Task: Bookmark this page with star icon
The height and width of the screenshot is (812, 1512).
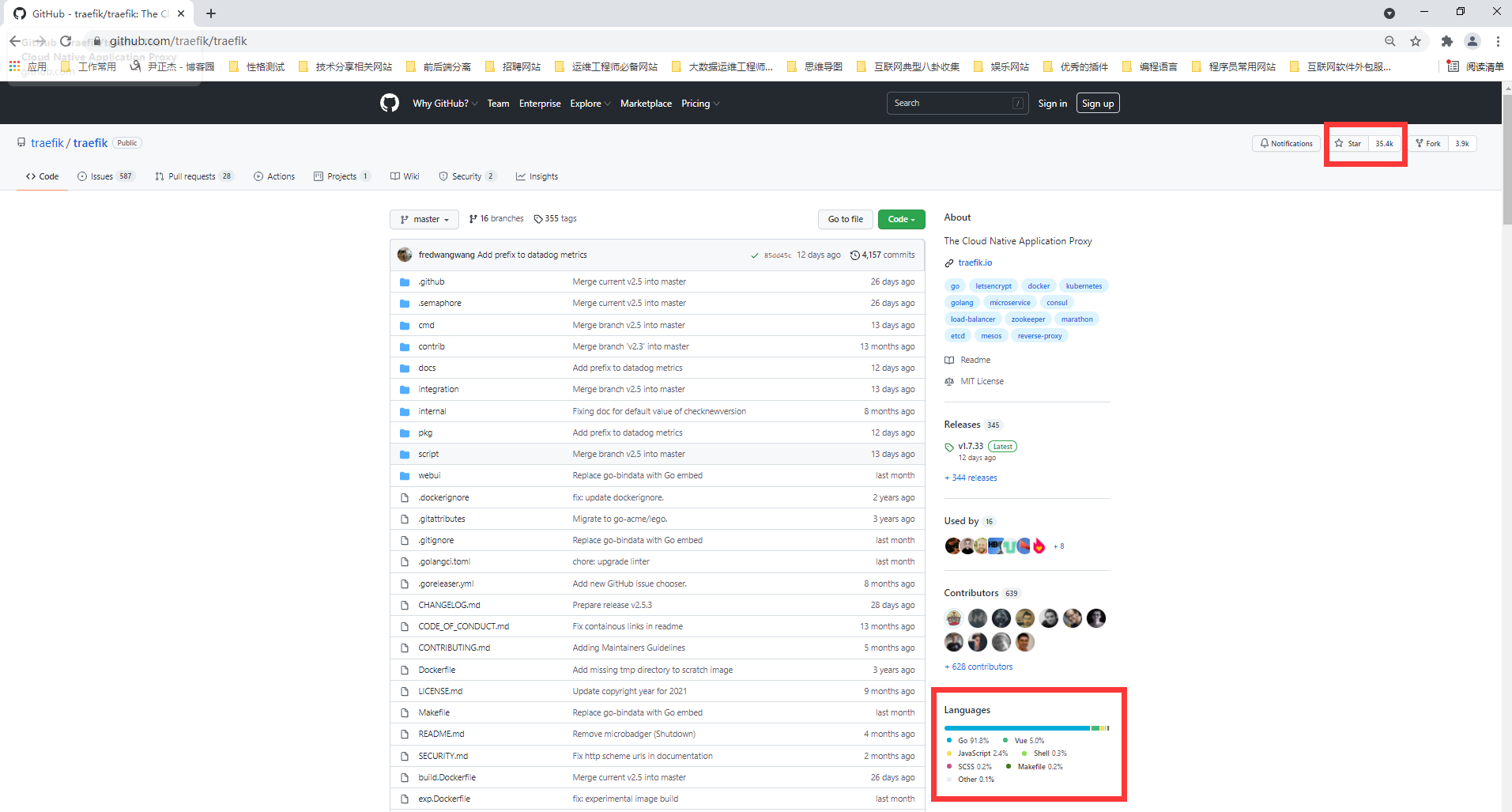Action: tap(1416, 41)
